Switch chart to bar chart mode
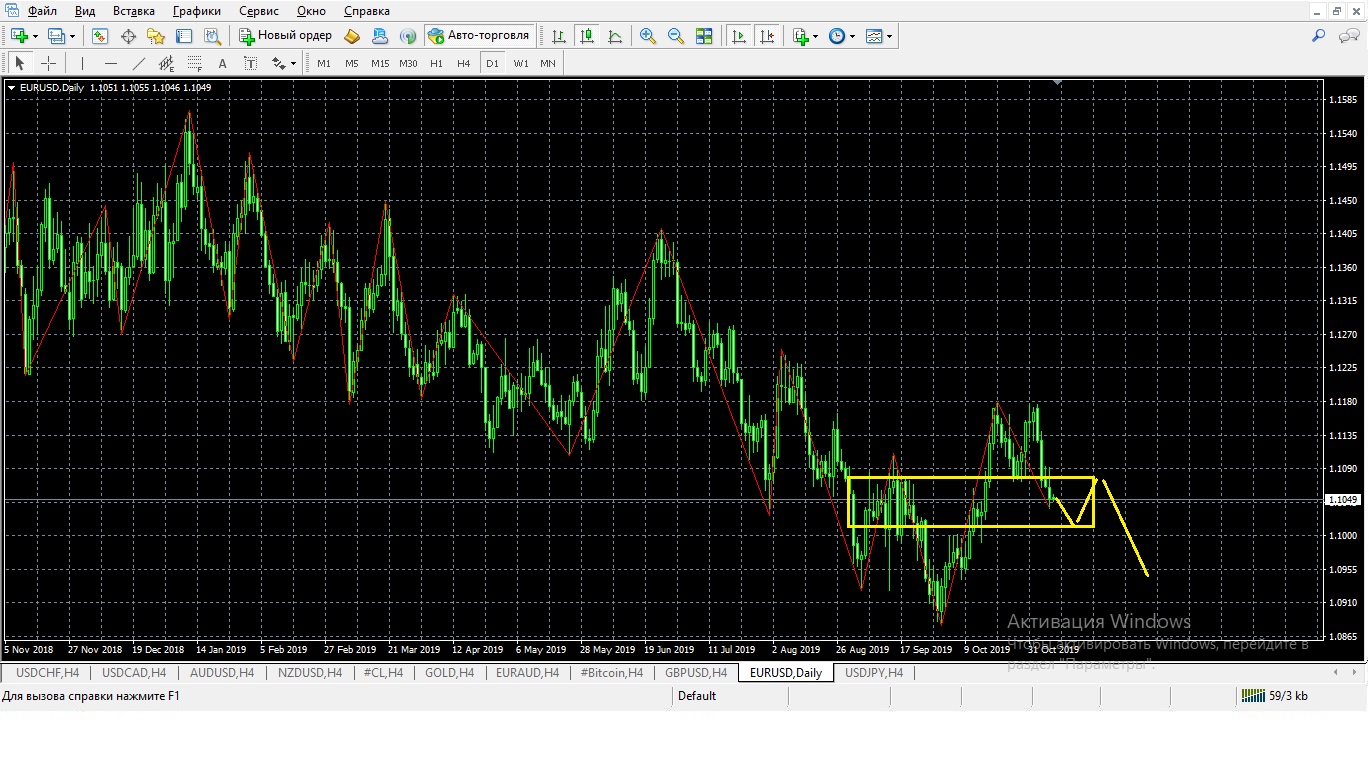Viewport: 1369px width, 768px height. pyautogui.click(x=559, y=36)
